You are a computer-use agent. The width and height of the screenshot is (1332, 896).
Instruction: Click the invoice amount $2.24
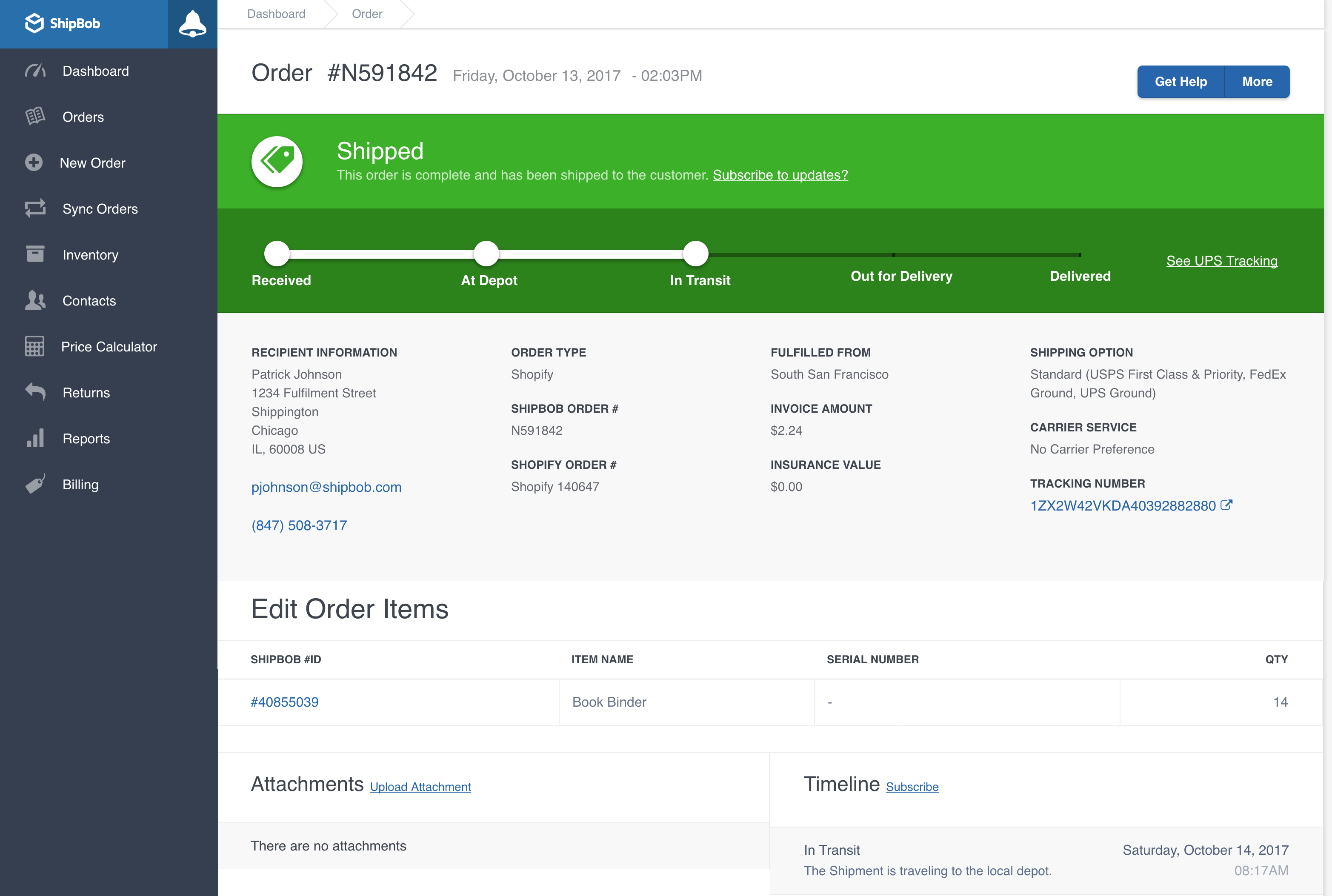786,430
